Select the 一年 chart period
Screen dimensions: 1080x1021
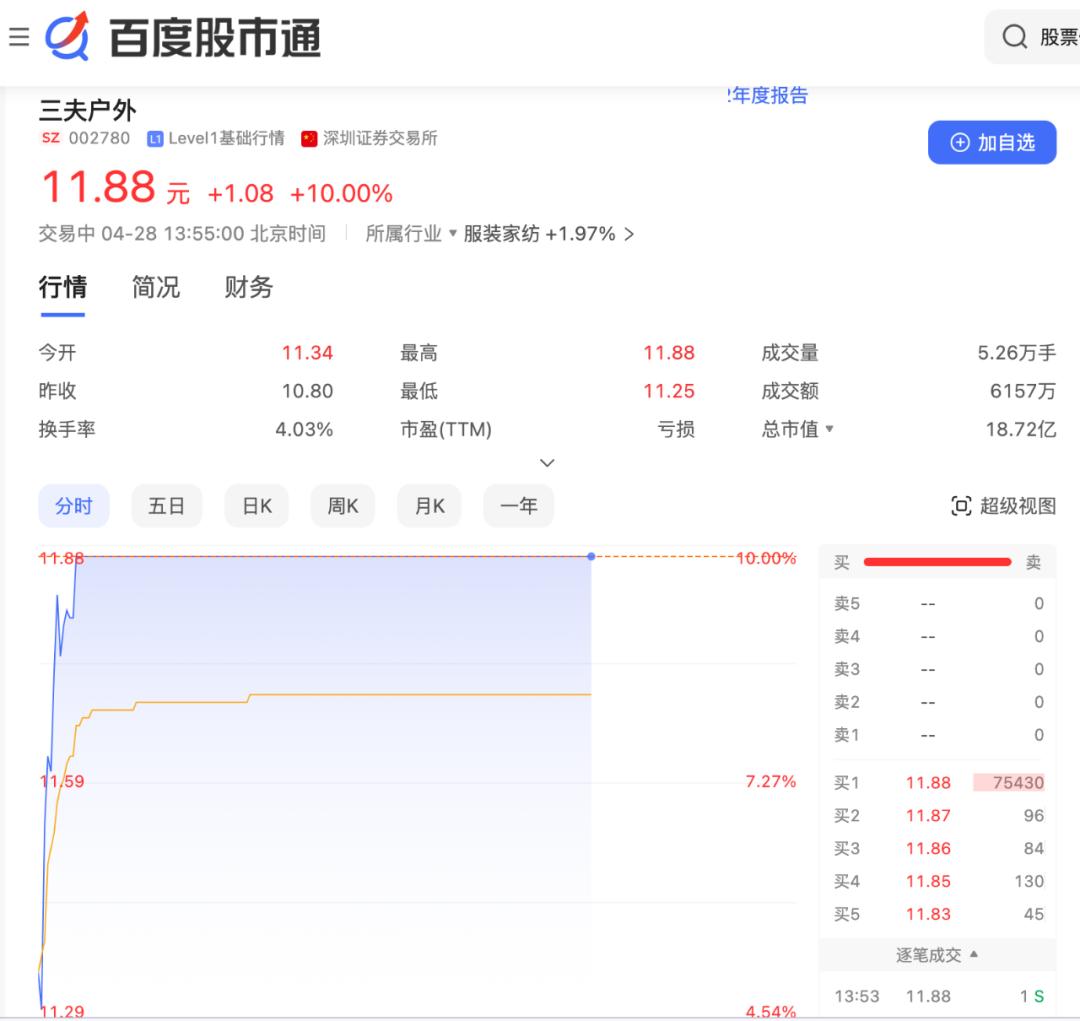point(518,506)
